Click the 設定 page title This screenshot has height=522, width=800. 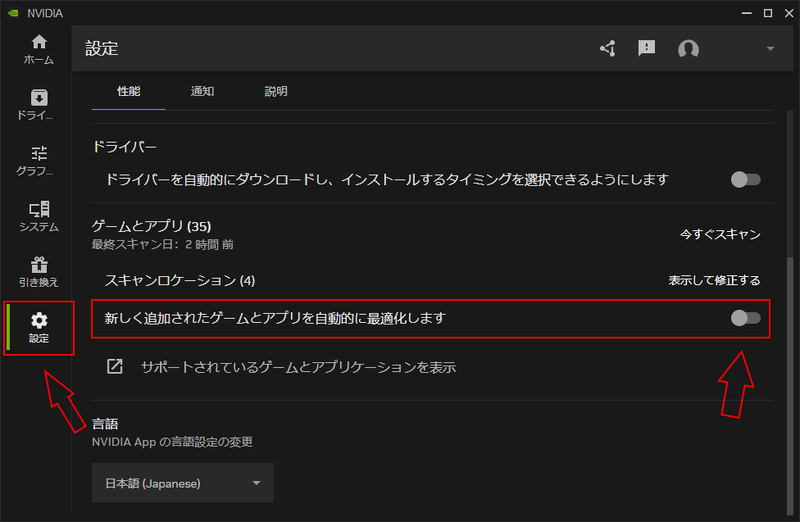point(102,48)
